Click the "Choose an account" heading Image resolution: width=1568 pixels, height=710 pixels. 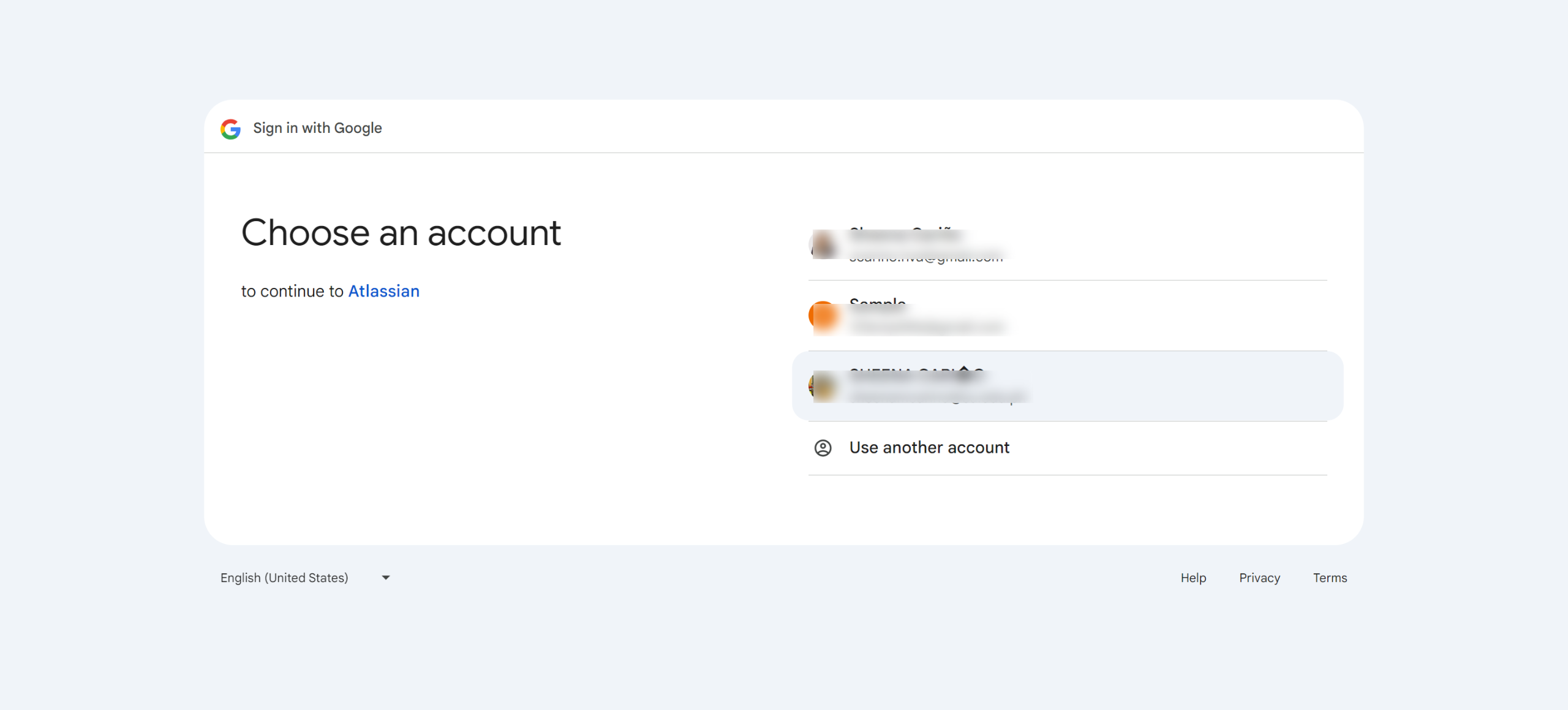pyautogui.click(x=401, y=233)
